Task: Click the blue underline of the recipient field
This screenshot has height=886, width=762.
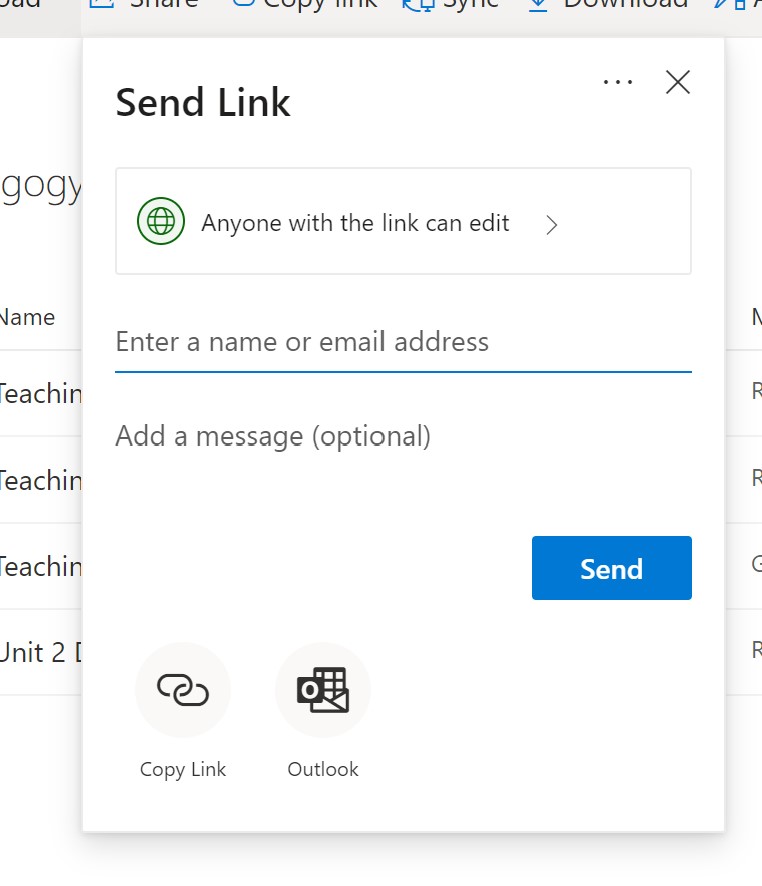Action: 403,371
